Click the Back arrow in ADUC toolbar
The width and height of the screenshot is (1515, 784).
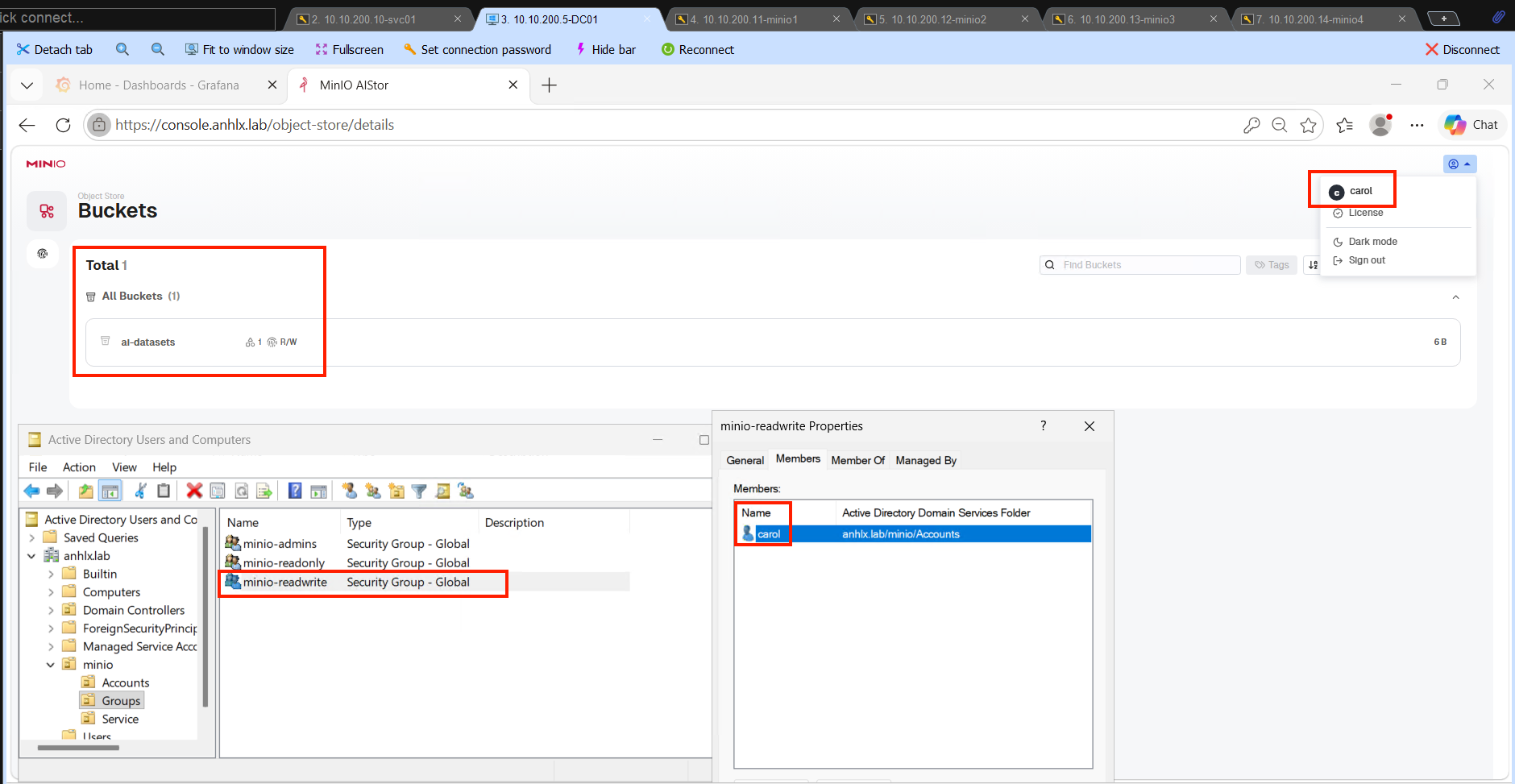[x=31, y=491]
